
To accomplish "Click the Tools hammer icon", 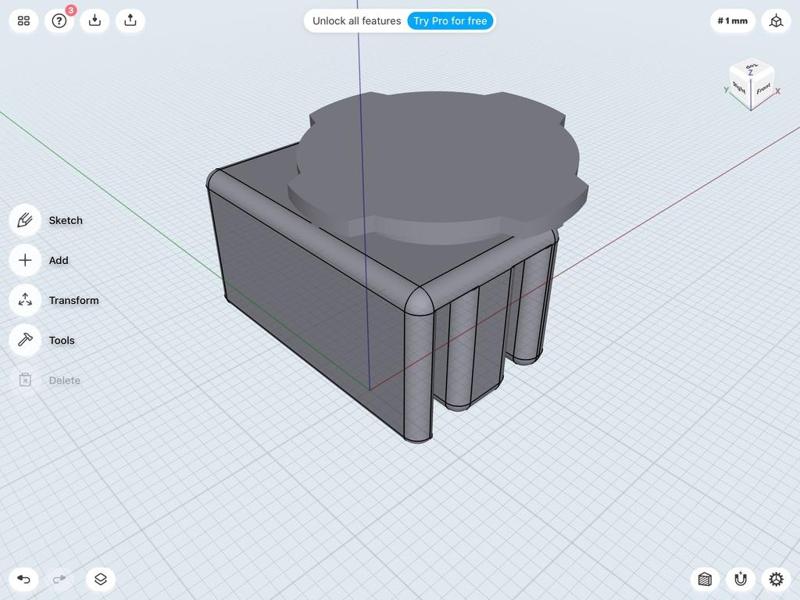I will point(25,340).
